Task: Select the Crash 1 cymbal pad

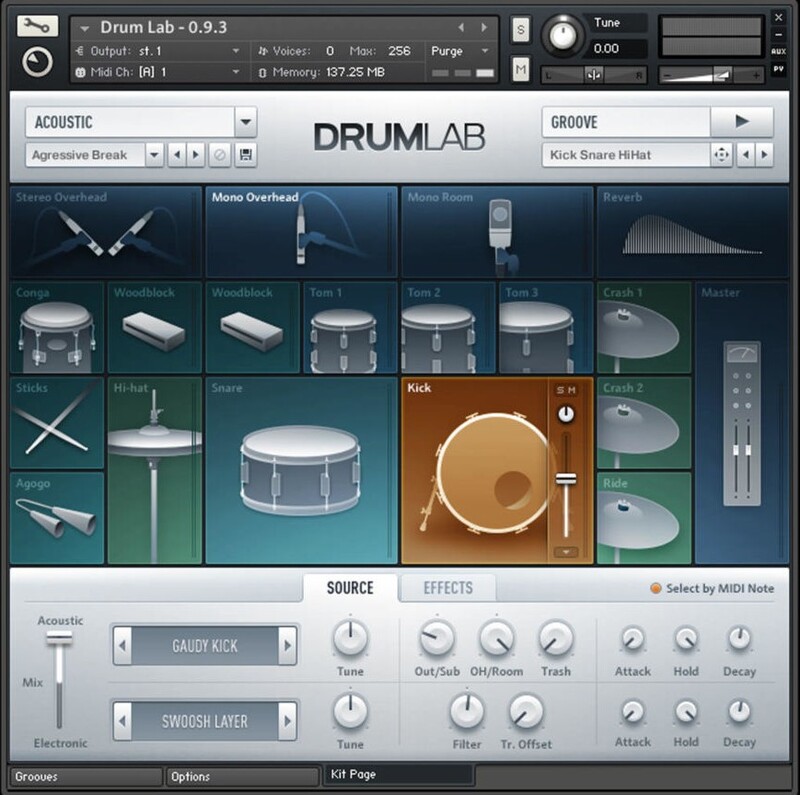Action: click(x=643, y=326)
